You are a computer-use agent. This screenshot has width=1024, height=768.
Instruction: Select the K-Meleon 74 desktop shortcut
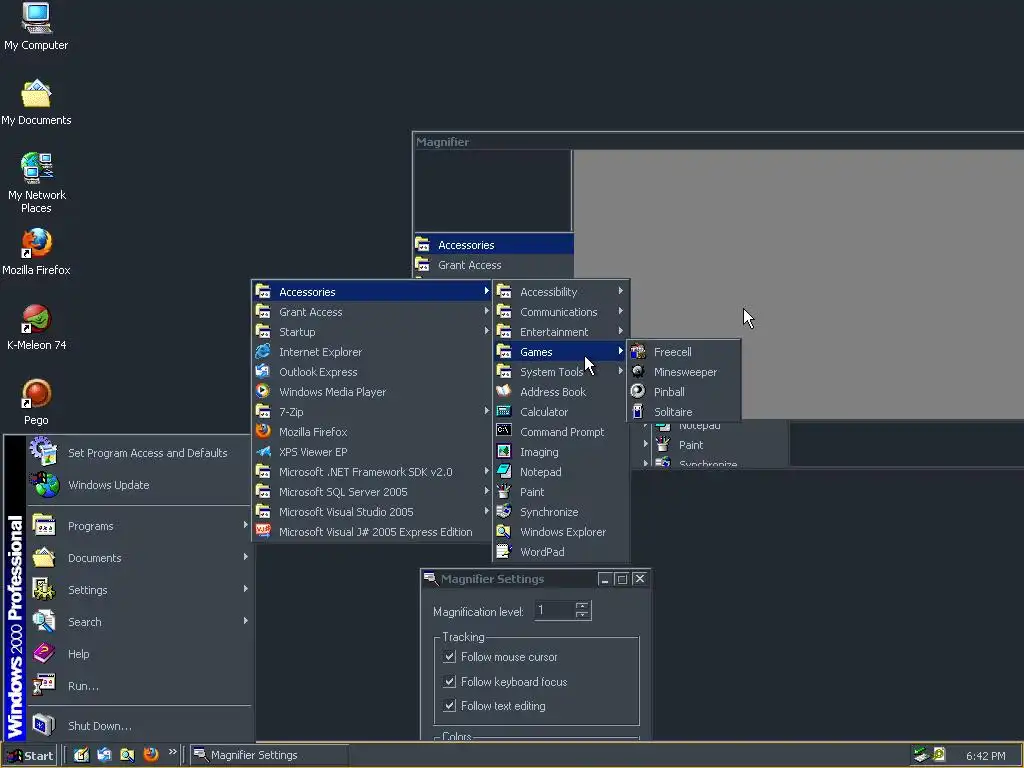pyautogui.click(x=36, y=327)
